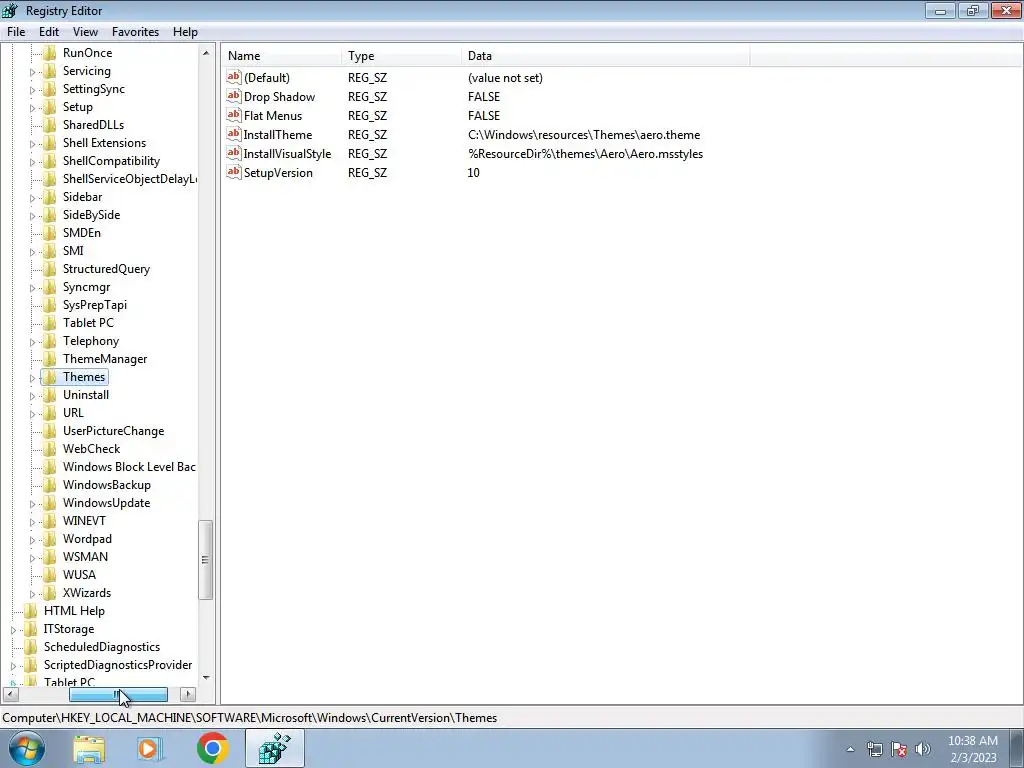Click the WindowsUpdate folder icon
Image resolution: width=1024 pixels, height=768 pixels.
click(50, 503)
